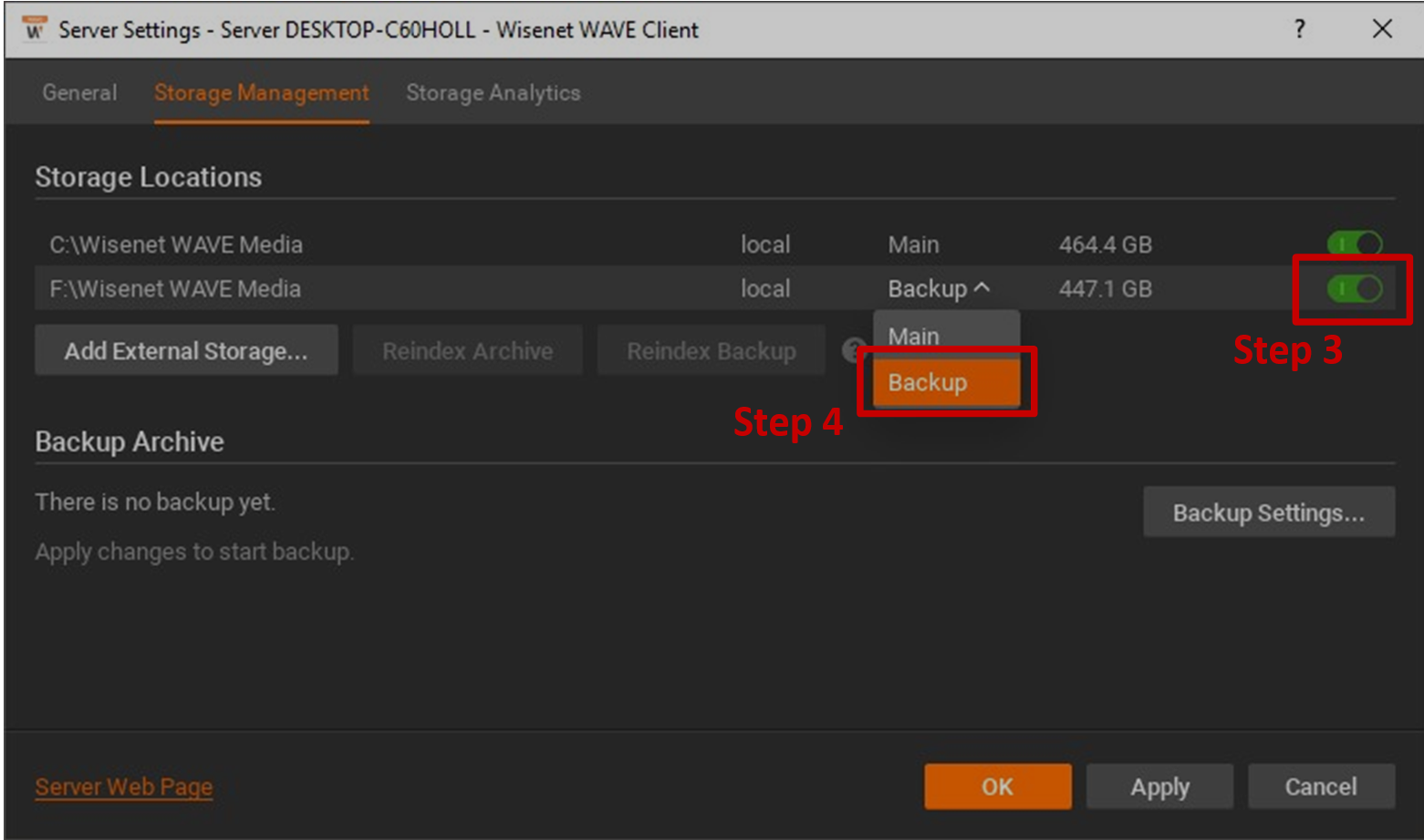Click 'Apply changes to start backup.' text

pyautogui.click(x=194, y=552)
